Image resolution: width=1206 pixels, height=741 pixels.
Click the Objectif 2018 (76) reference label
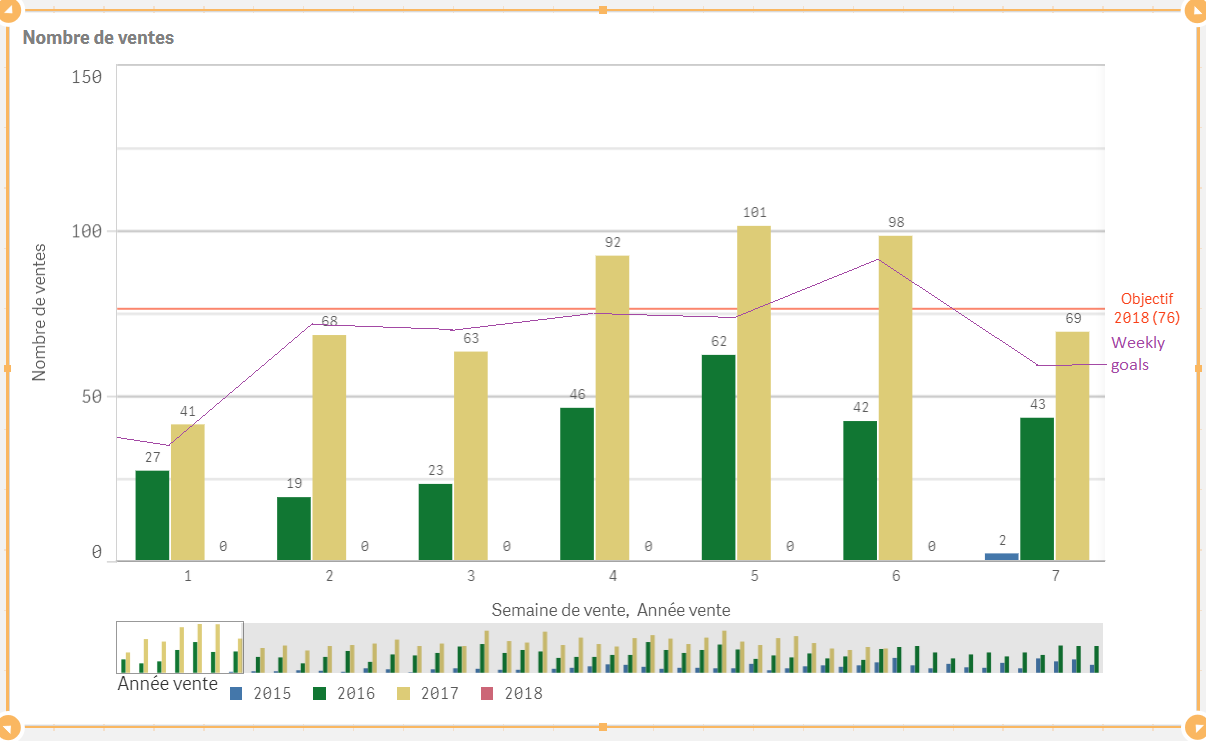coord(1147,308)
